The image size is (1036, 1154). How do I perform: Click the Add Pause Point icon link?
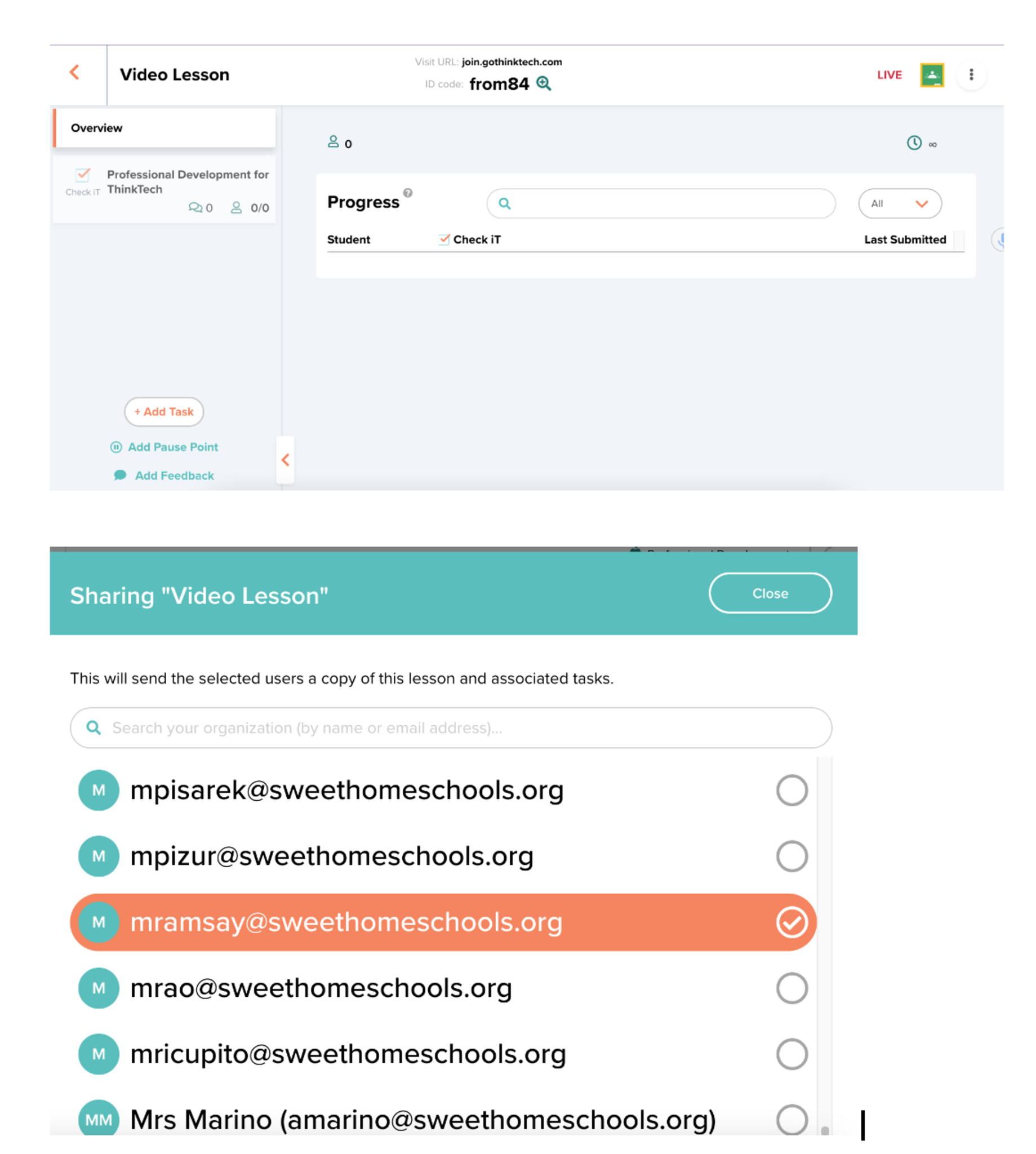point(115,447)
